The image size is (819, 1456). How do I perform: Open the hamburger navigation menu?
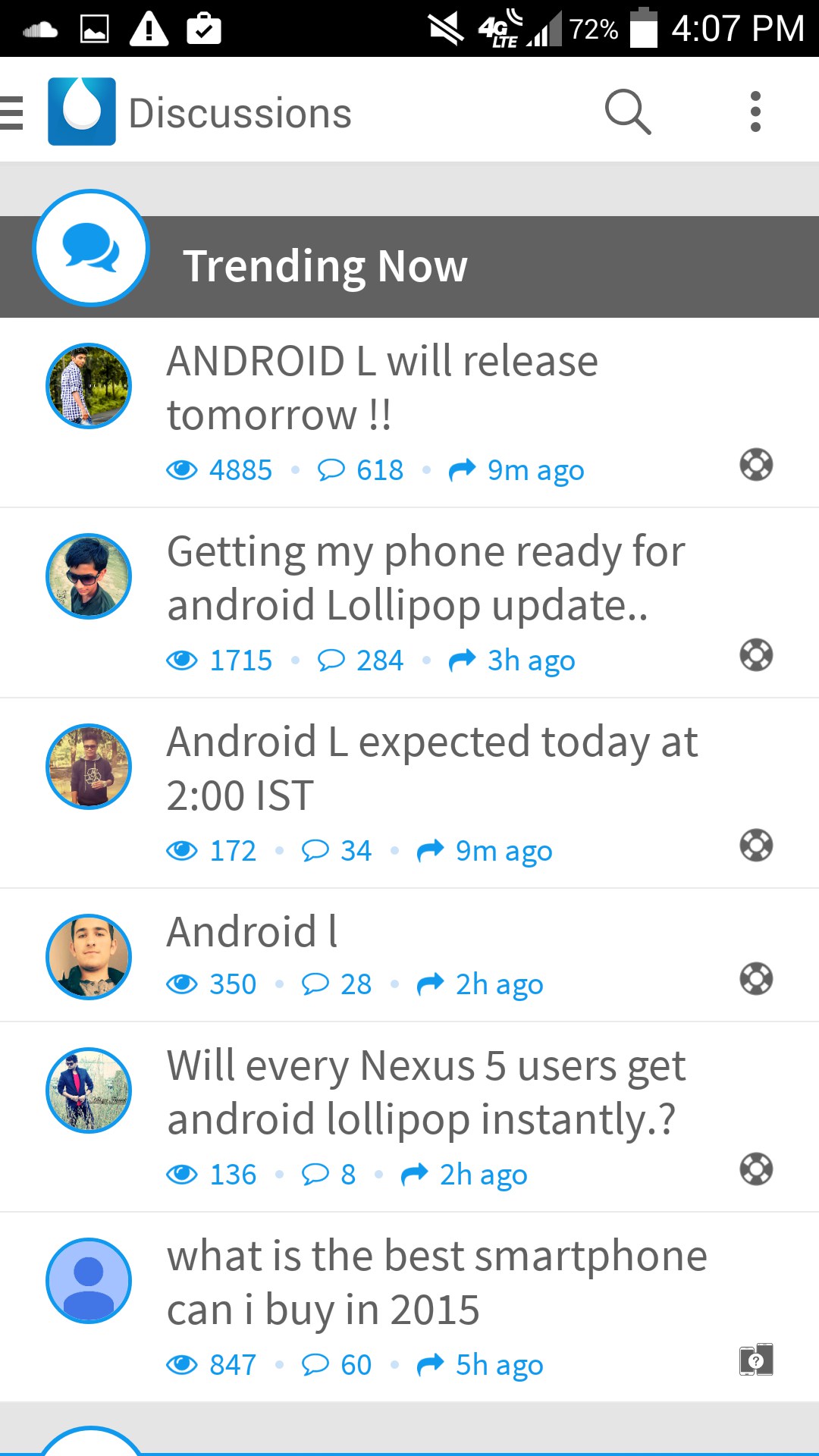(11, 113)
